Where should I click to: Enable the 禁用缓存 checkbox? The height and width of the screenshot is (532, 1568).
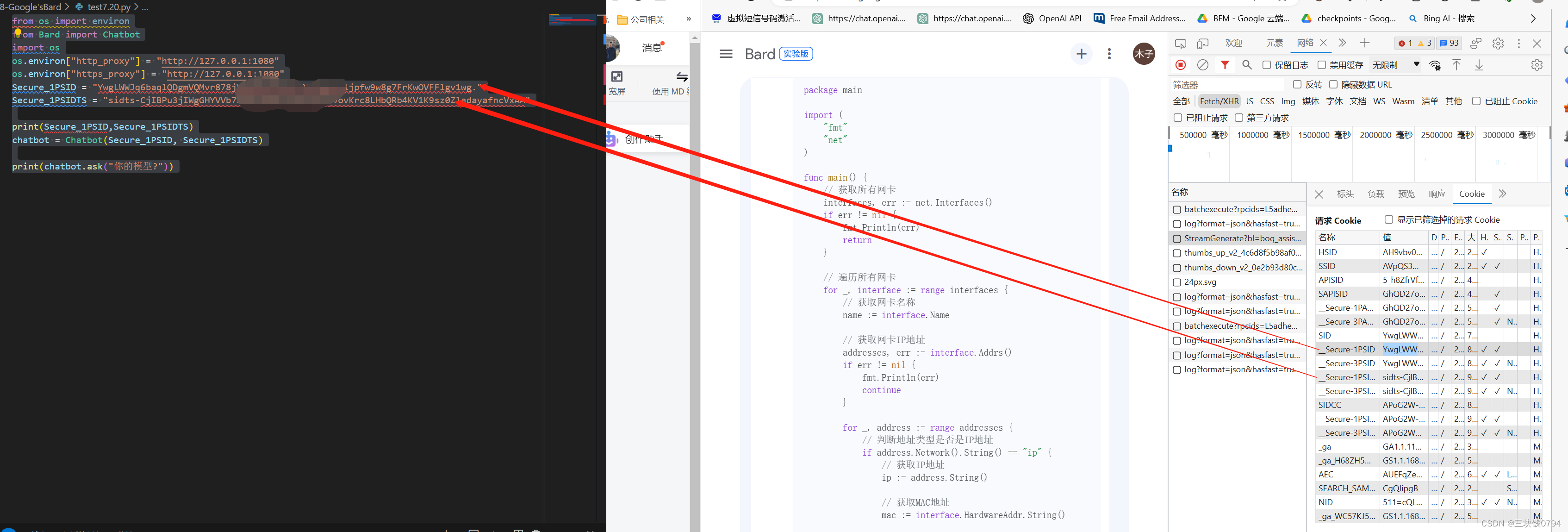point(1321,65)
